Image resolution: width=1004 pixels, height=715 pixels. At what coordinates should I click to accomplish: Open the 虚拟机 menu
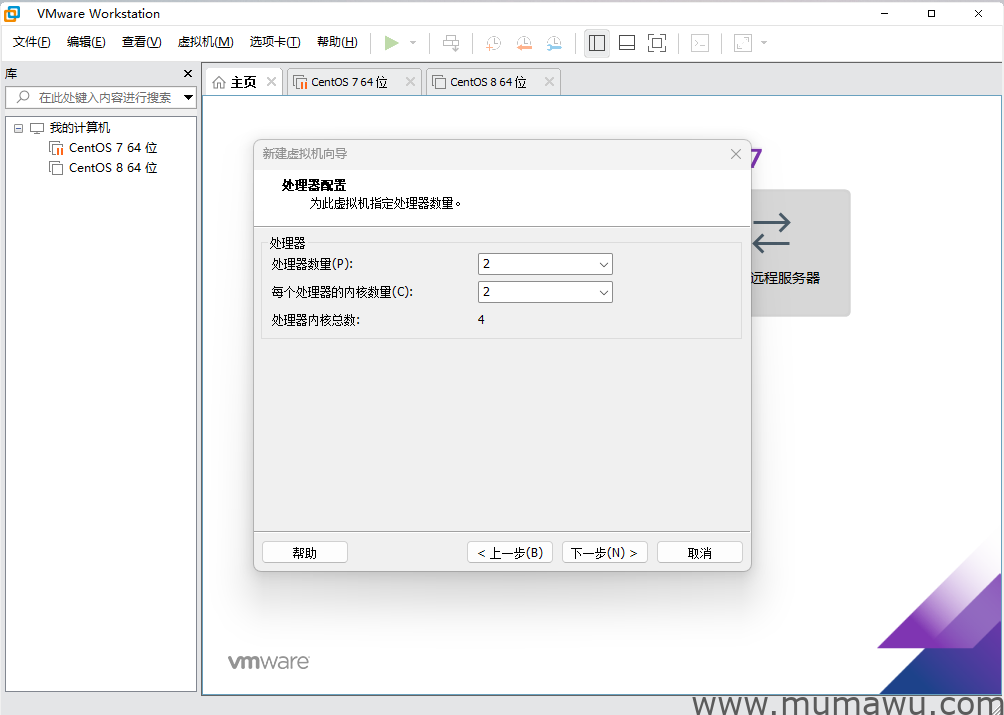coord(205,42)
